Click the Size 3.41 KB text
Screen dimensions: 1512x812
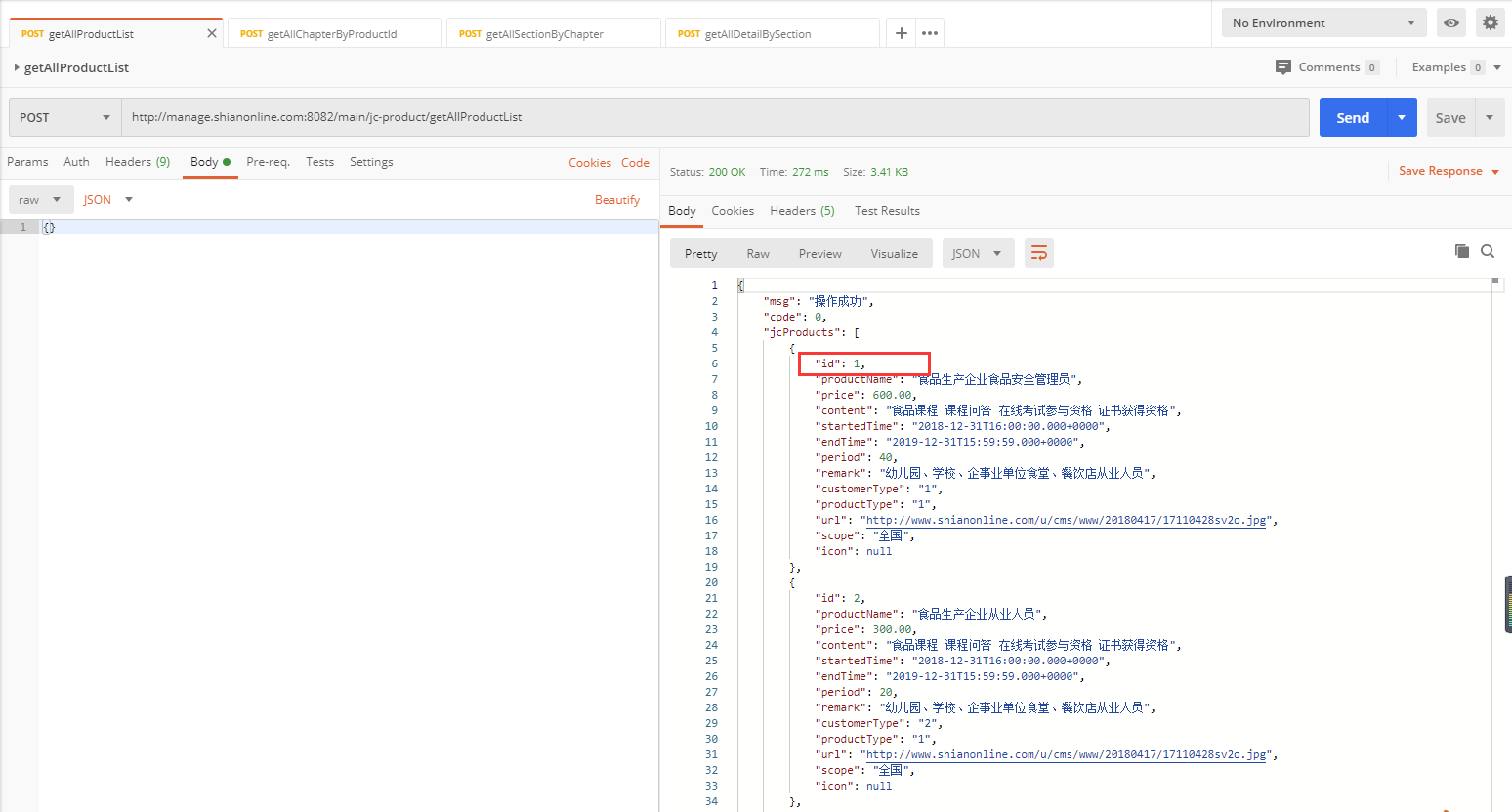(x=876, y=172)
